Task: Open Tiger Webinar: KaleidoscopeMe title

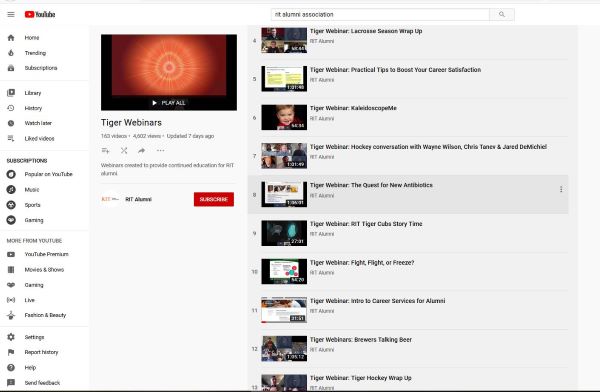Action: tap(353, 108)
